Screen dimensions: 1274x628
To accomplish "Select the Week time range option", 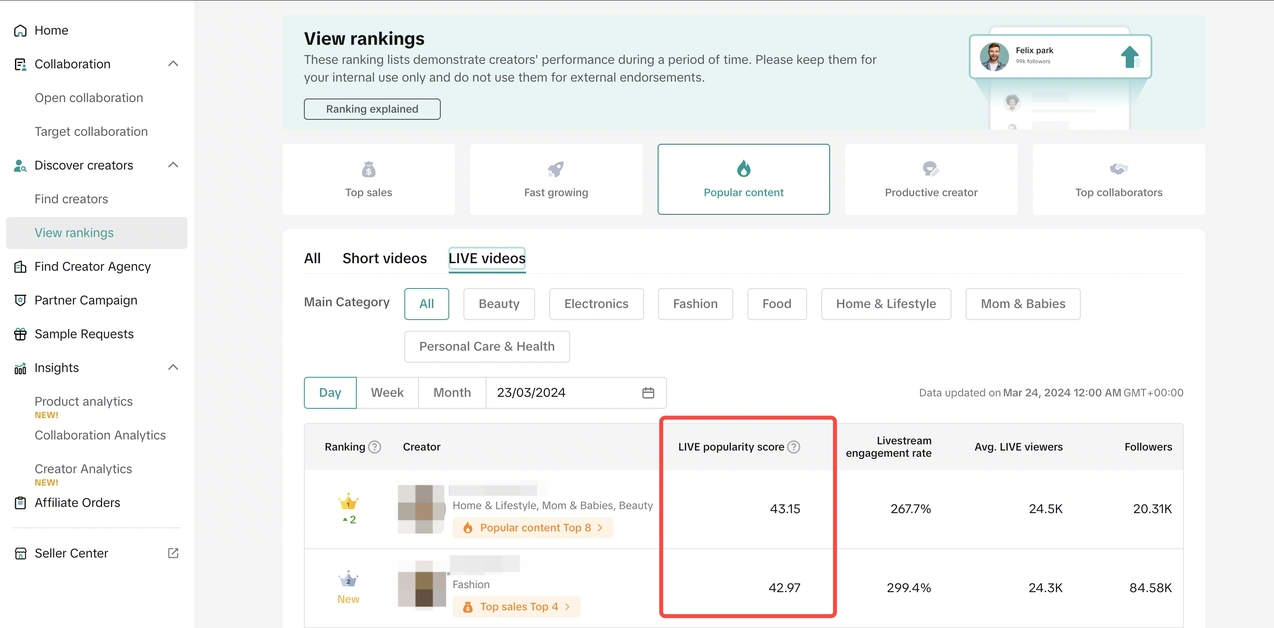I will (387, 393).
